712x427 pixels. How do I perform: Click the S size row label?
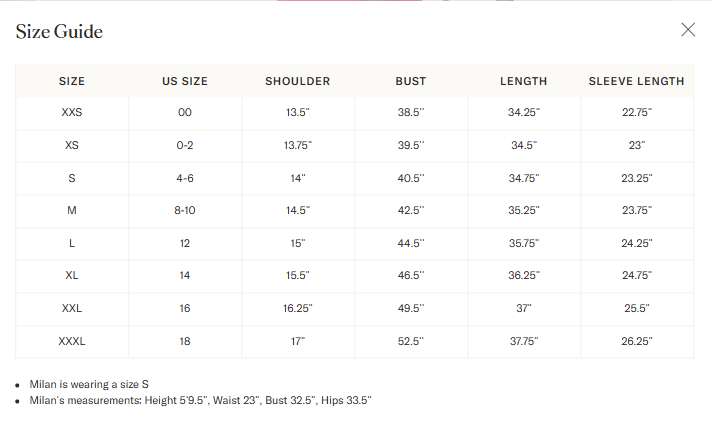72,178
